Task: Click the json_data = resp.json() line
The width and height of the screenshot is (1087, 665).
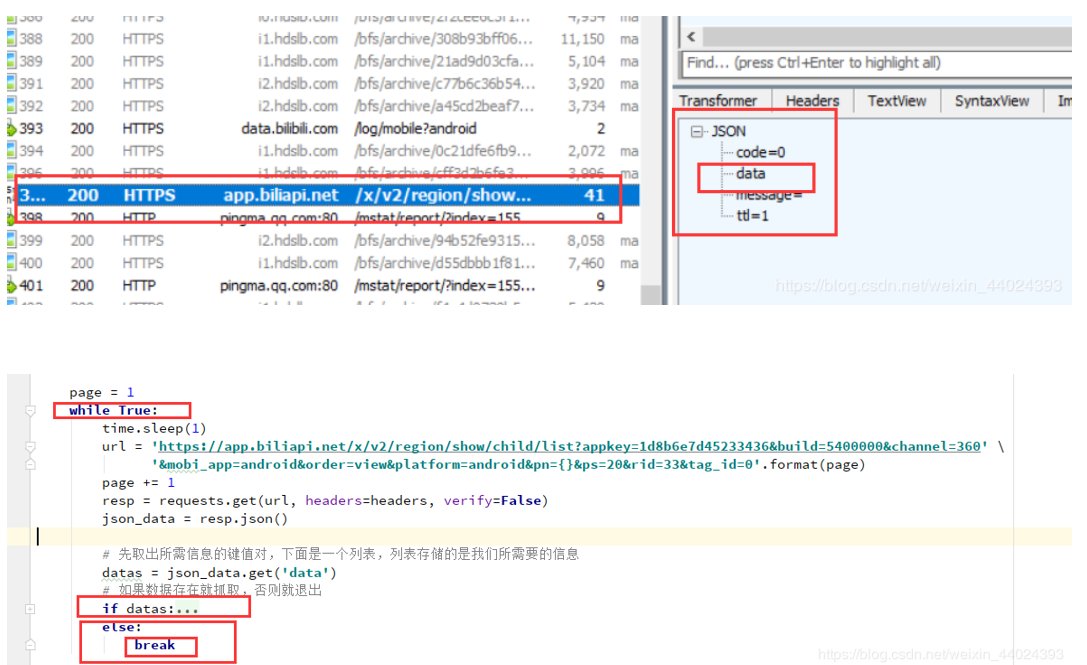Action: pos(194,519)
